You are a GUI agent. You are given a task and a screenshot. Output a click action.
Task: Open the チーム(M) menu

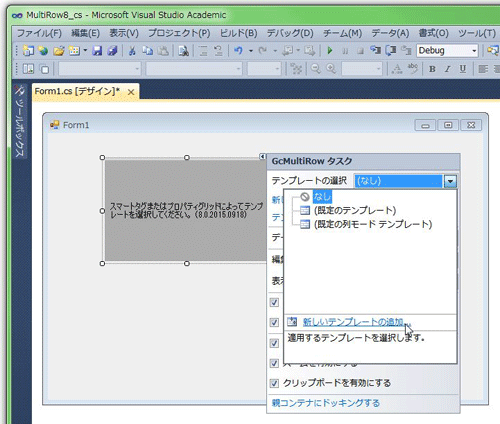click(x=342, y=33)
